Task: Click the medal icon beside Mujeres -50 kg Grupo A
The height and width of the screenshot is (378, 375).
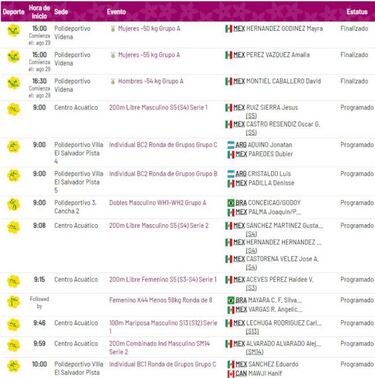Action: [113, 29]
